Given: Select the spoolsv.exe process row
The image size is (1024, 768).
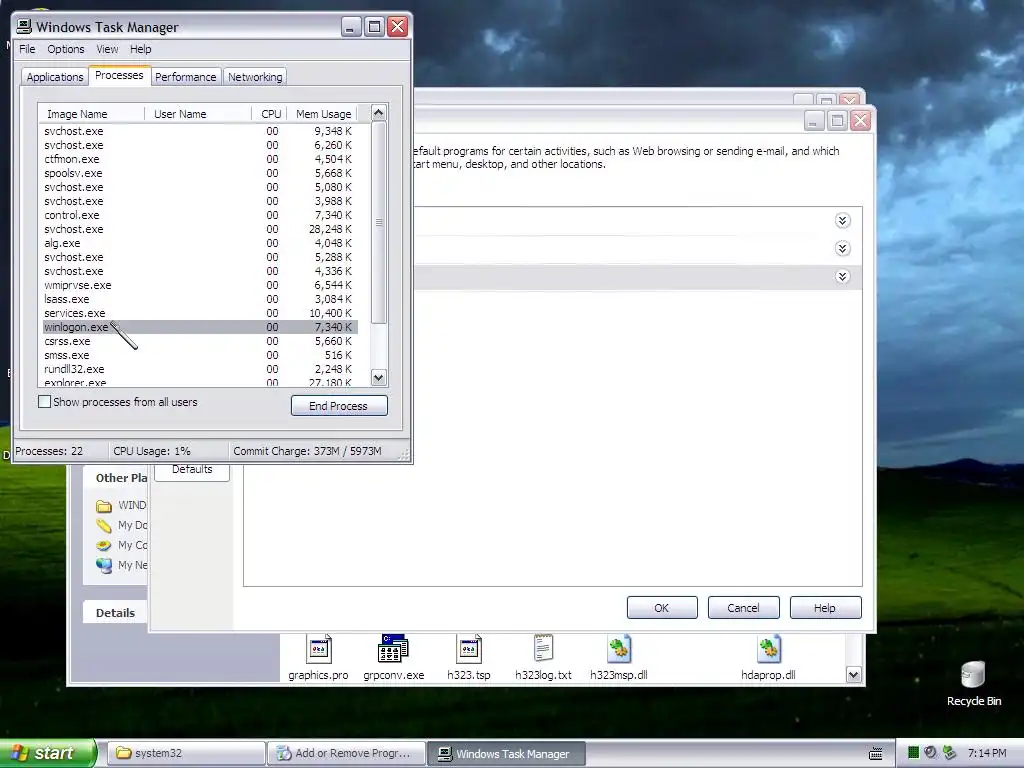Looking at the screenshot, I should click(x=198, y=173).
